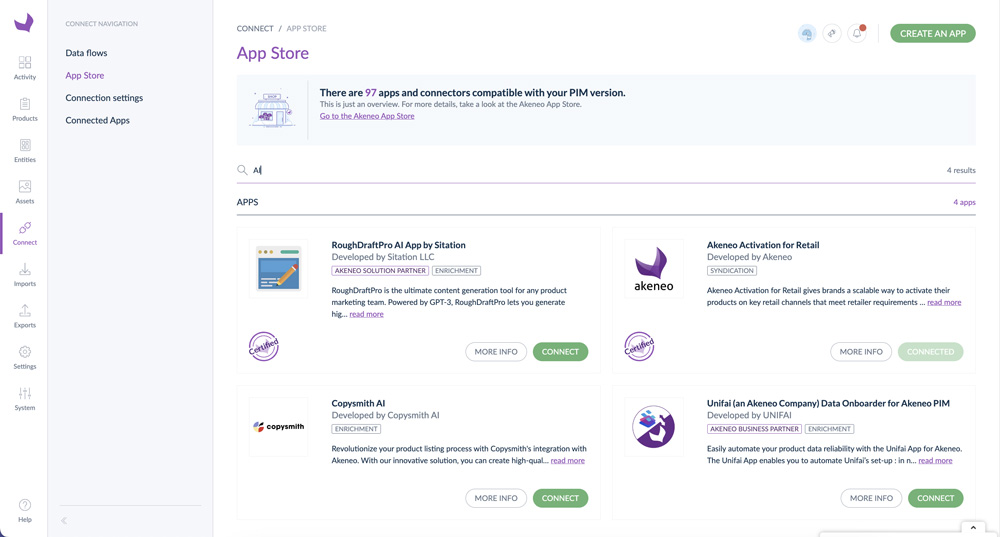This screenshot has width=1000, height=537.
Task: Click the Akeneo logo in the sidebar
Action: [x=24, y=22]
